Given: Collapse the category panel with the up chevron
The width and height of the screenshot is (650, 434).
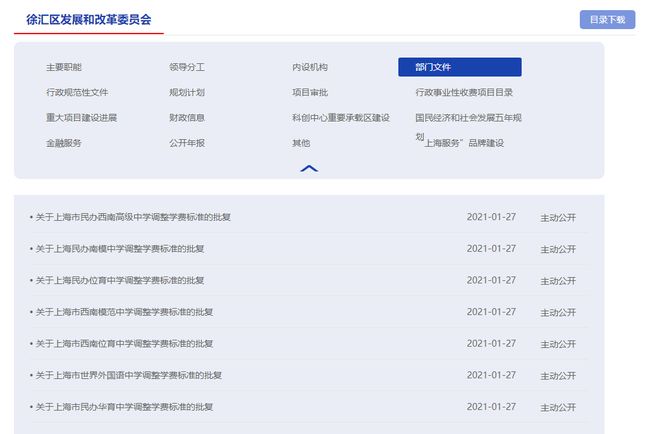Looking at the screenshot, I should click(309, 168).
